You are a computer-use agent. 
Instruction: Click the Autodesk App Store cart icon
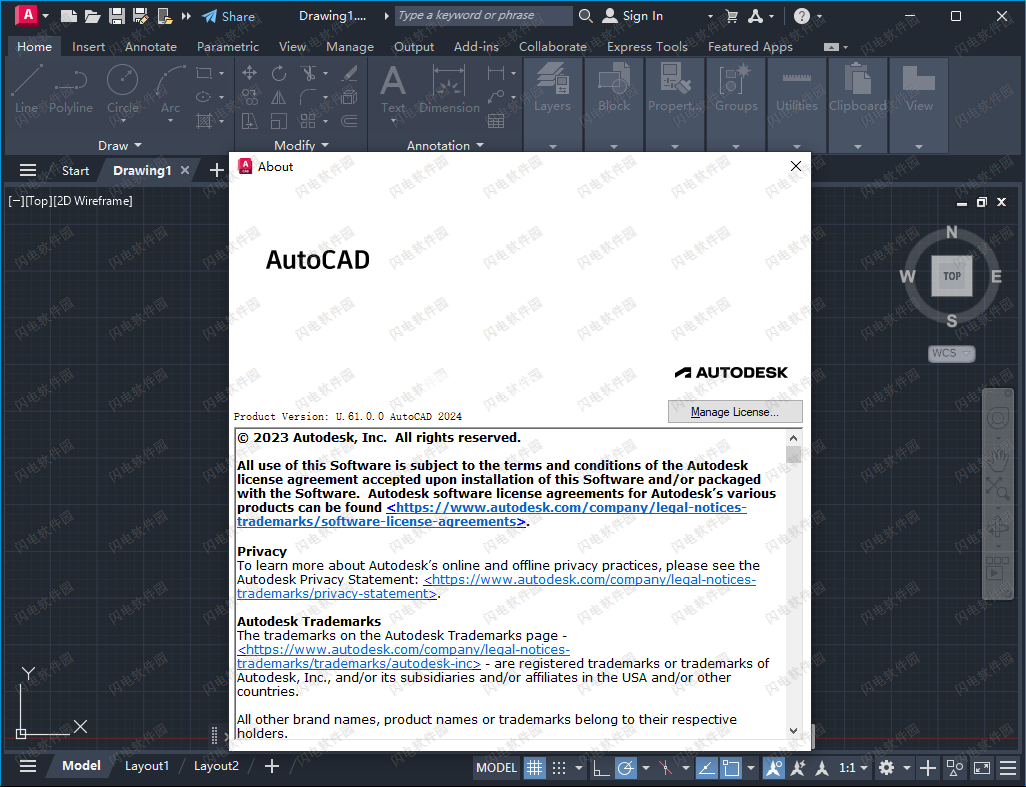(x=732, y=16)
